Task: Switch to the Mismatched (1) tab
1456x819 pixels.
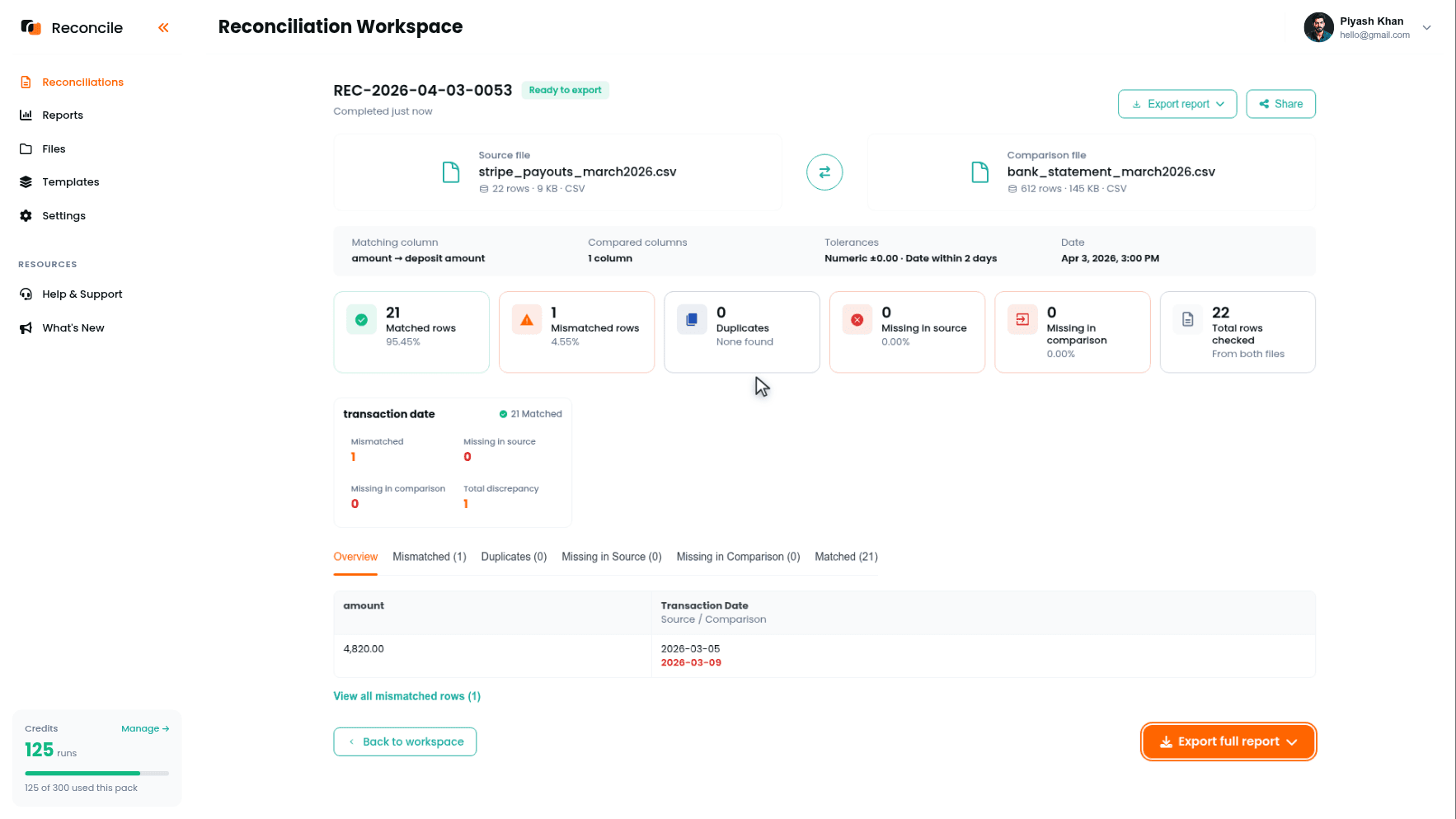Action: [430, 558]
